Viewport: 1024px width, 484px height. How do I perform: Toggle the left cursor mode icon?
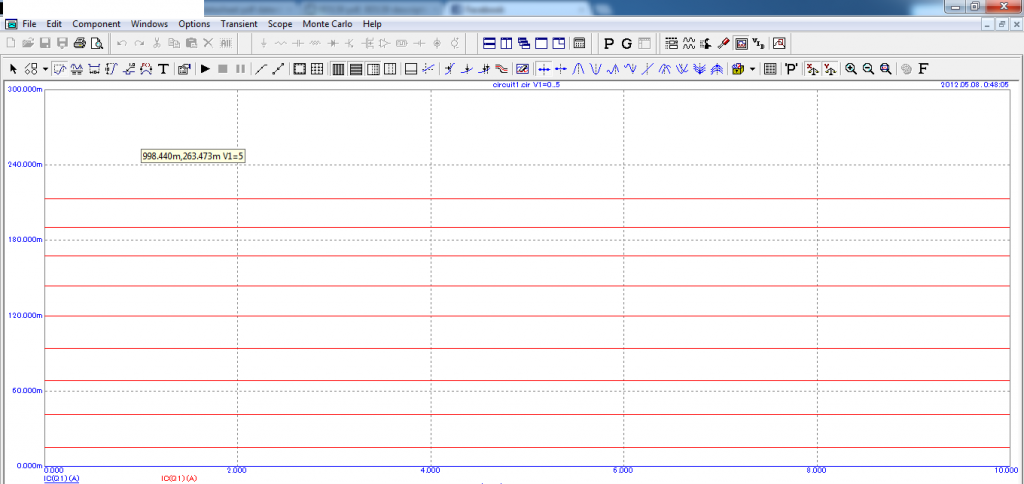tap(543, 69)
